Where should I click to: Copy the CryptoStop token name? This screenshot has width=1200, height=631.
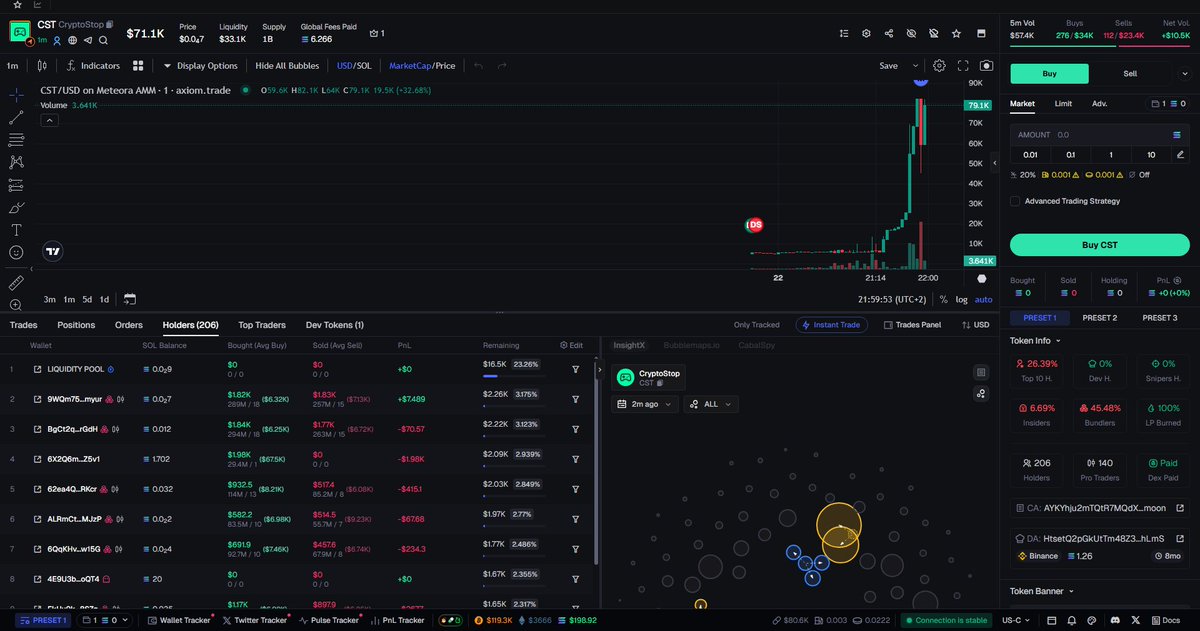coord(110,24)
